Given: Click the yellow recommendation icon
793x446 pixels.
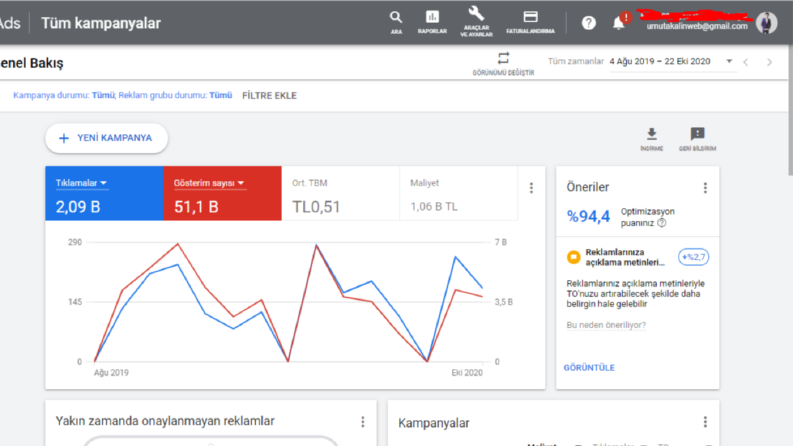Looking at the screenshot, I should 573,257.
